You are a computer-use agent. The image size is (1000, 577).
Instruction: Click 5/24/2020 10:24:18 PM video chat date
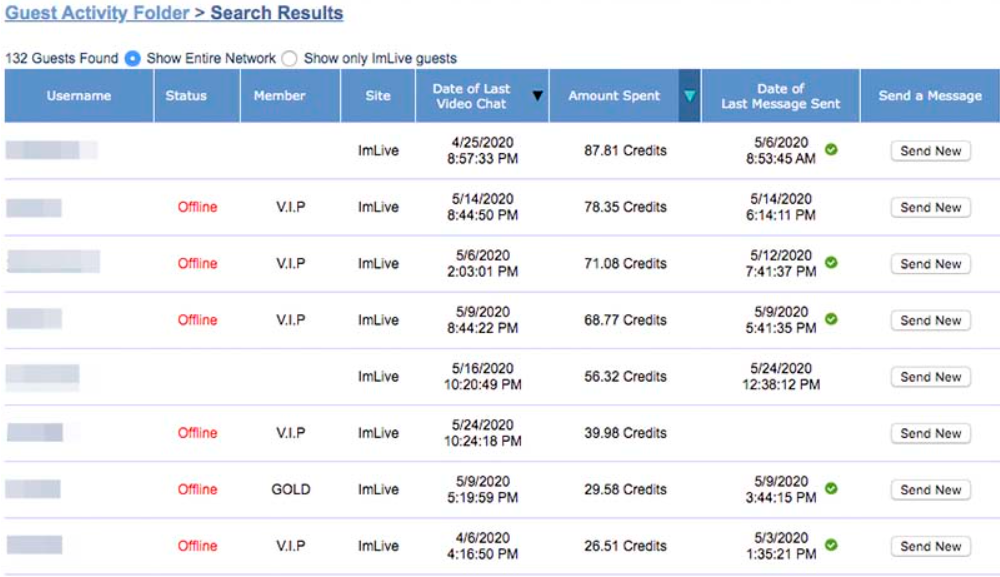click(x=483, y=433)
